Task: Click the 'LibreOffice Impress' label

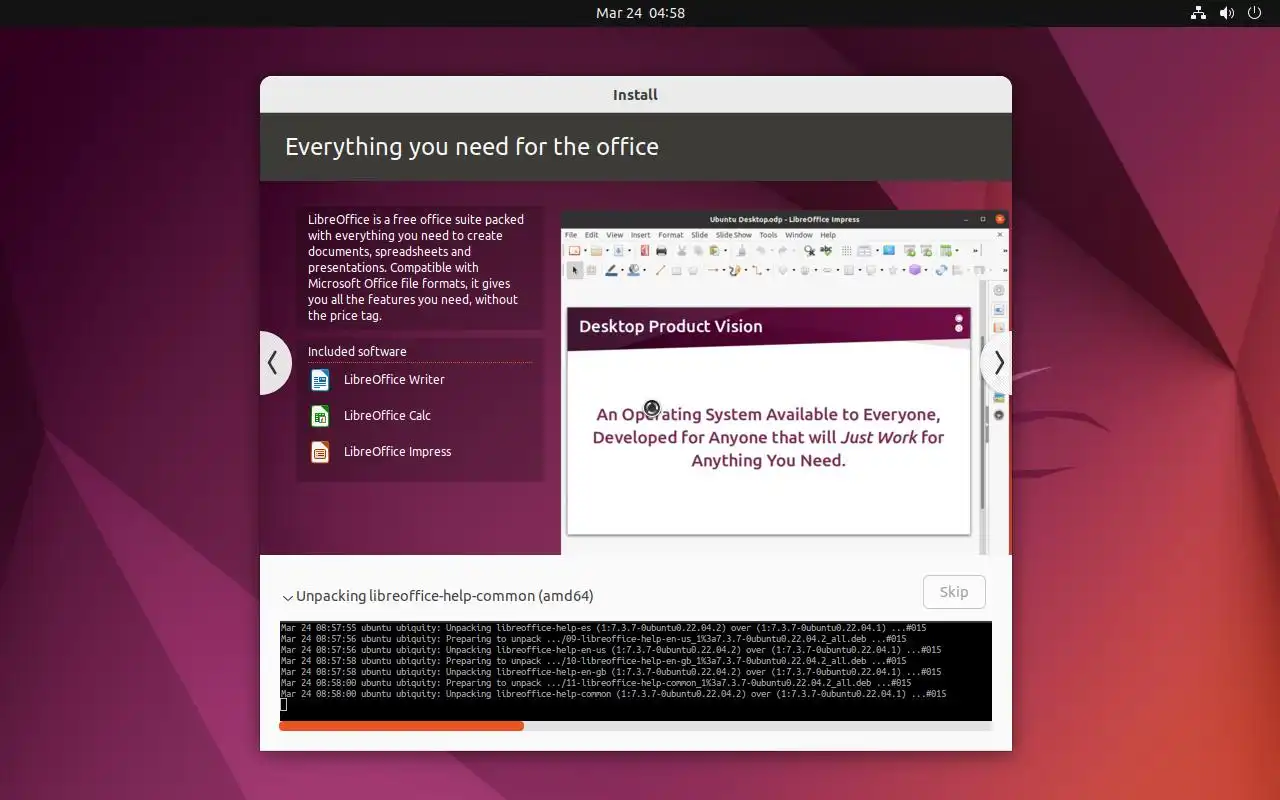Action: 397,452
